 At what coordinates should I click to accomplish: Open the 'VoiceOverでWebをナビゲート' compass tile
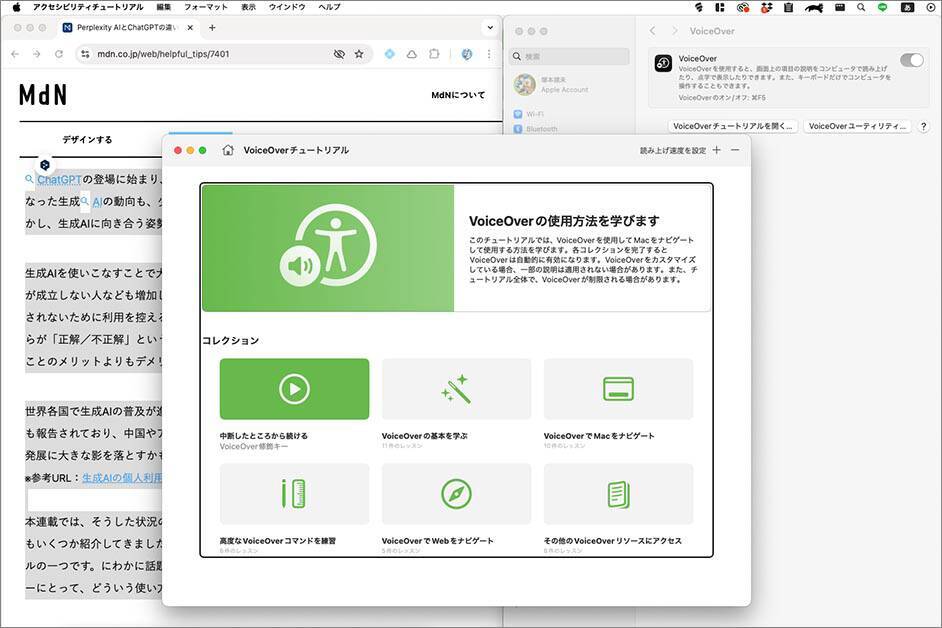pyautogui.click(x=456, y=494)
